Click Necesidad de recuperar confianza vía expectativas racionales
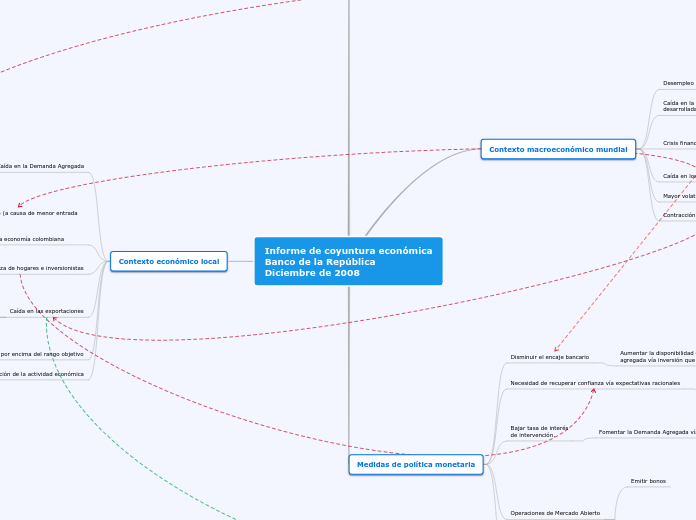 [595, 383]
